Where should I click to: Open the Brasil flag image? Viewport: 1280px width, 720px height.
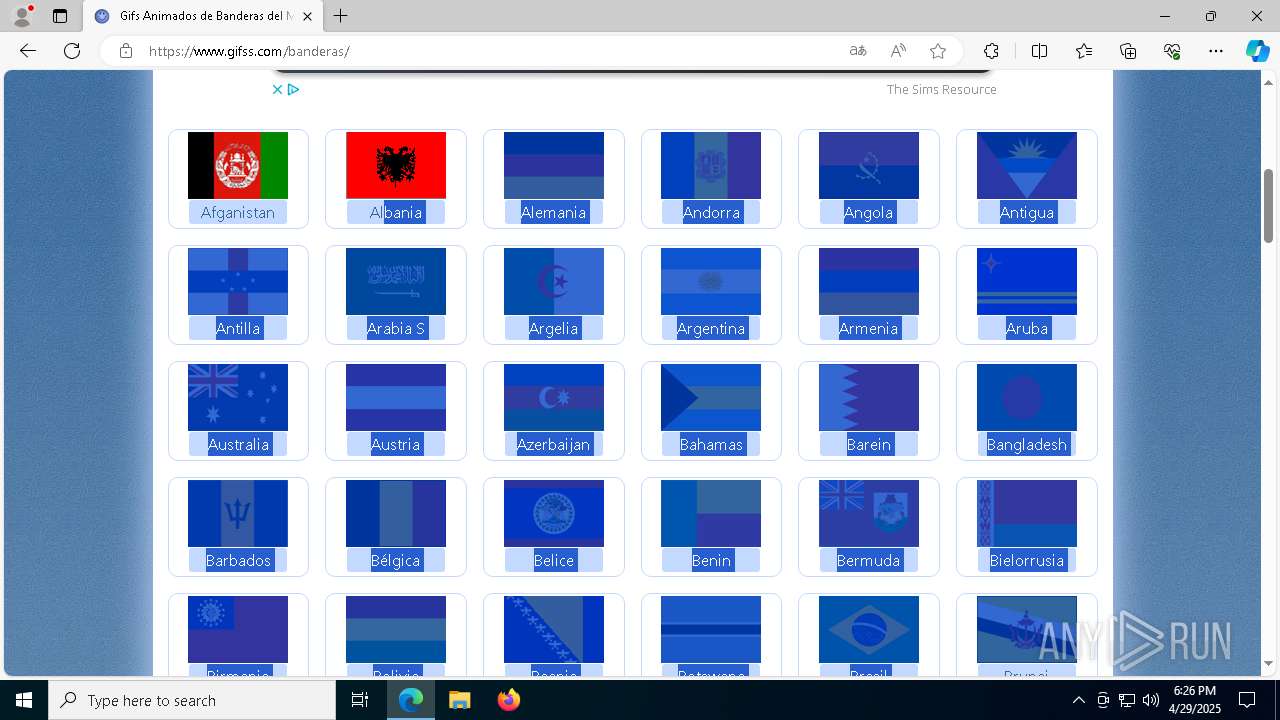(x=869, y=630)
